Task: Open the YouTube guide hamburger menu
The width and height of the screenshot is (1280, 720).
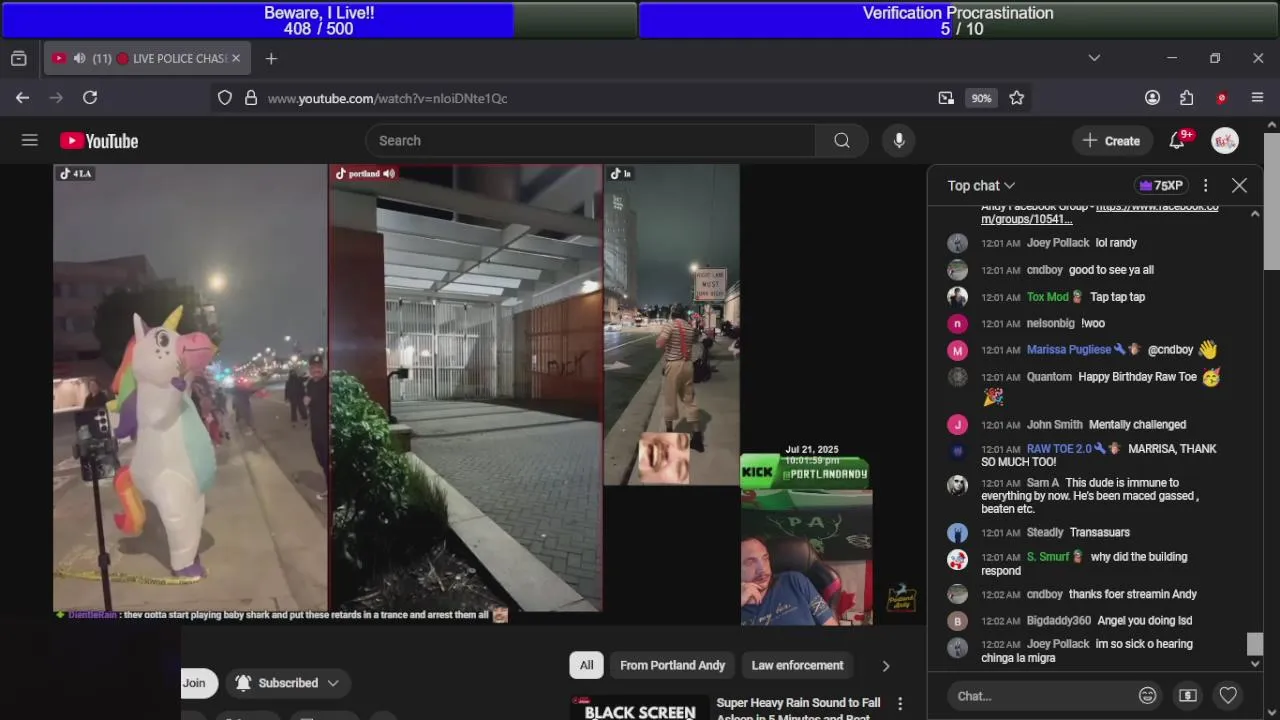Action: point(29,141)
